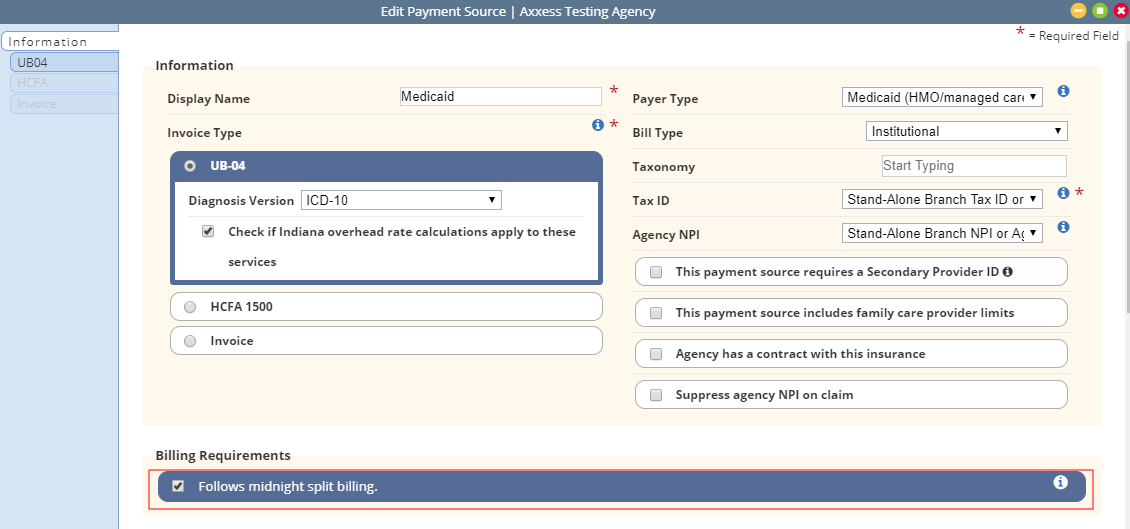Choose the Invoice radio option

pyautogui.click(x=190, y=341)
